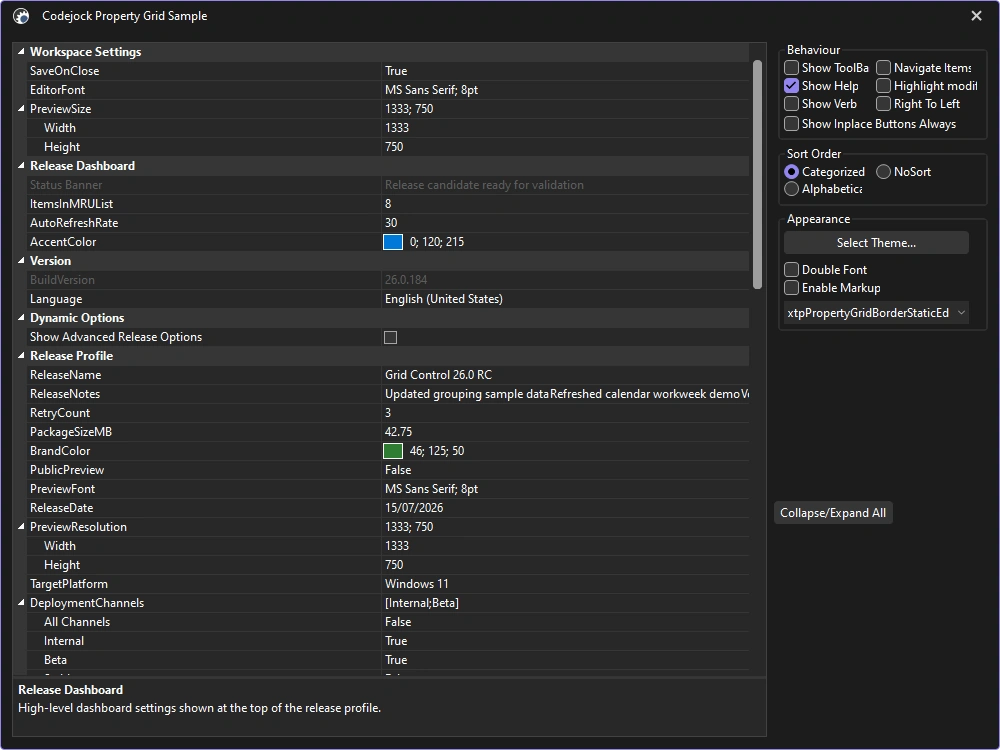Click the AccentColor blue swatch
Screen dimensions: 1000x750
393,242
